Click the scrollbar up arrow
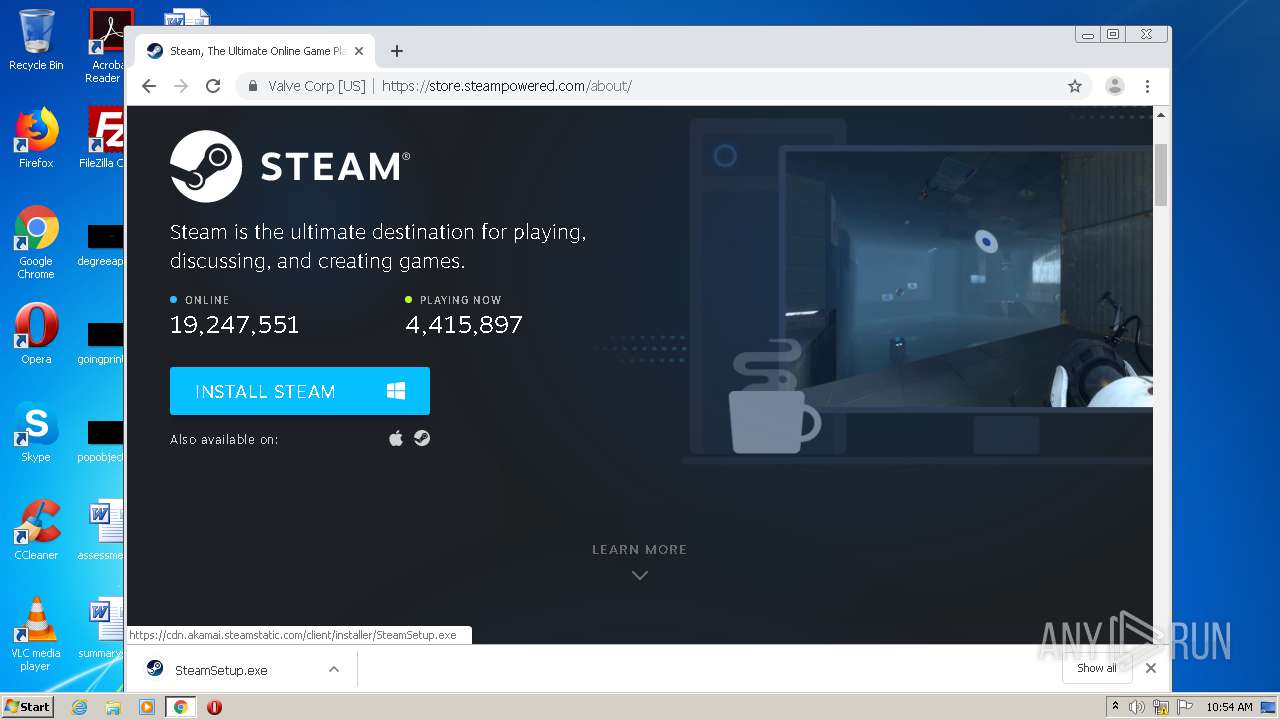 1161,115
